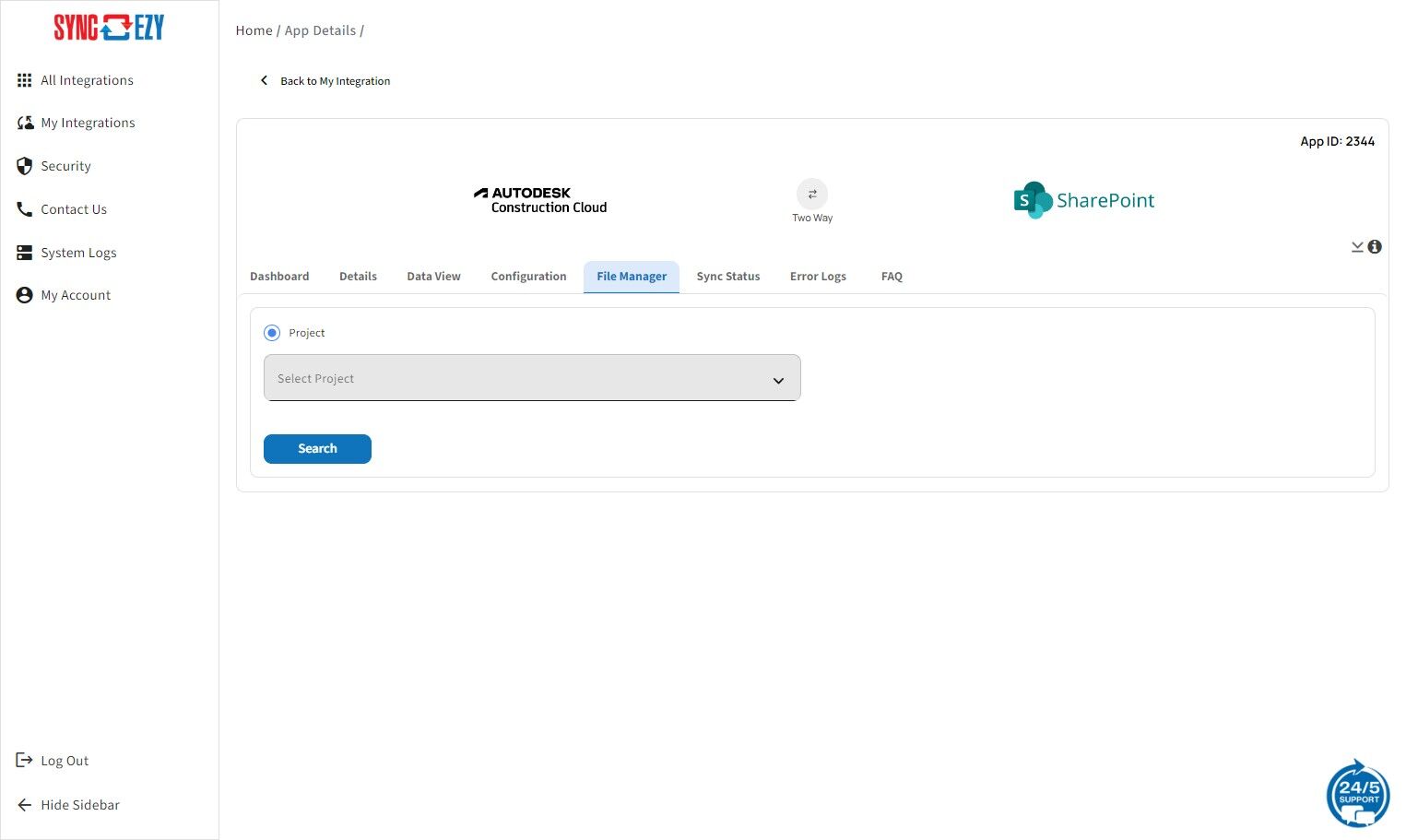
Task: Click the Contact Us phone icon
Action: tap(25, 209)
